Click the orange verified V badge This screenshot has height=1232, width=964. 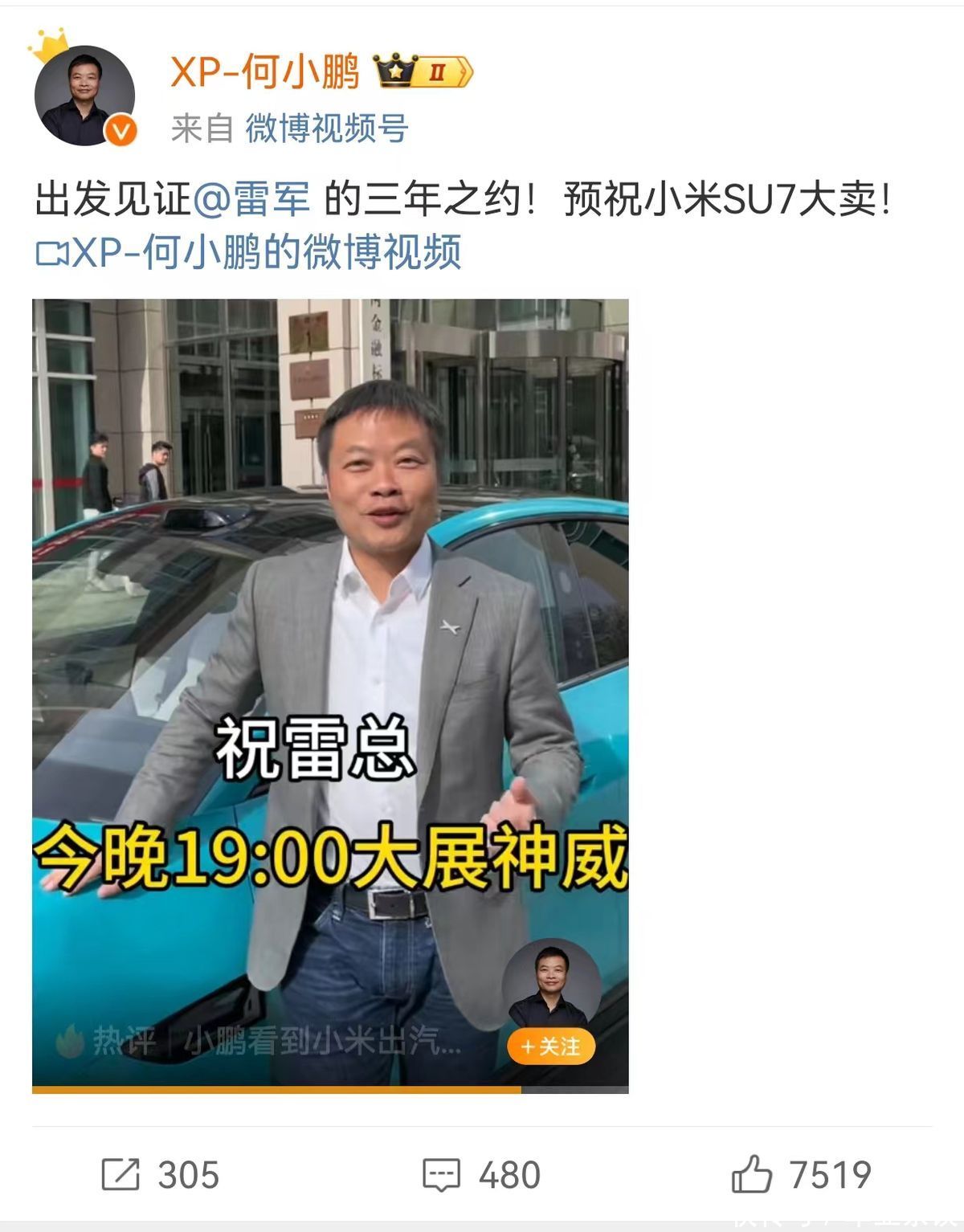pos(121,131)
